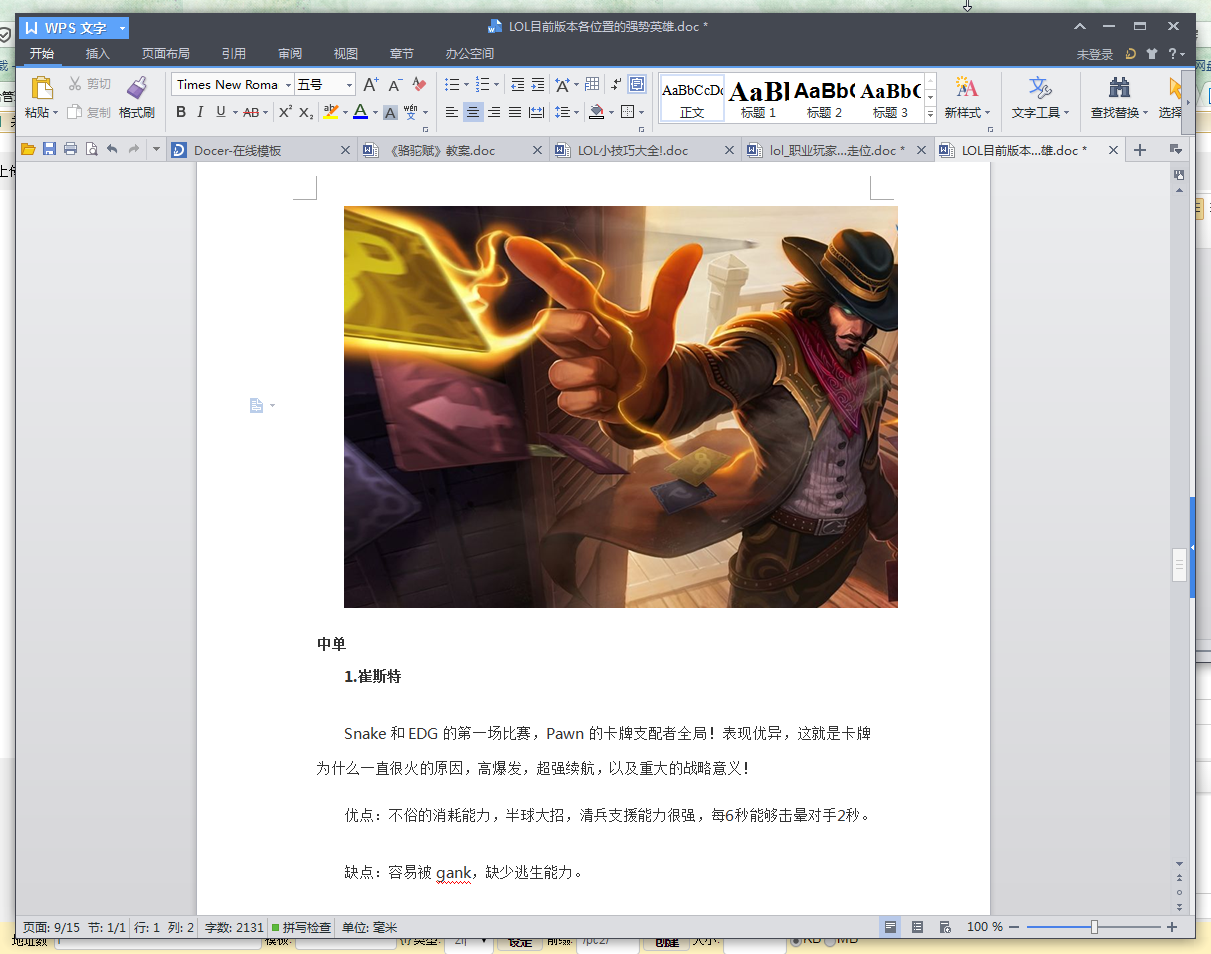Select the 正文 body text style
The width and height of the screenshot is (1211, 954).
click(x=692, y=98)
